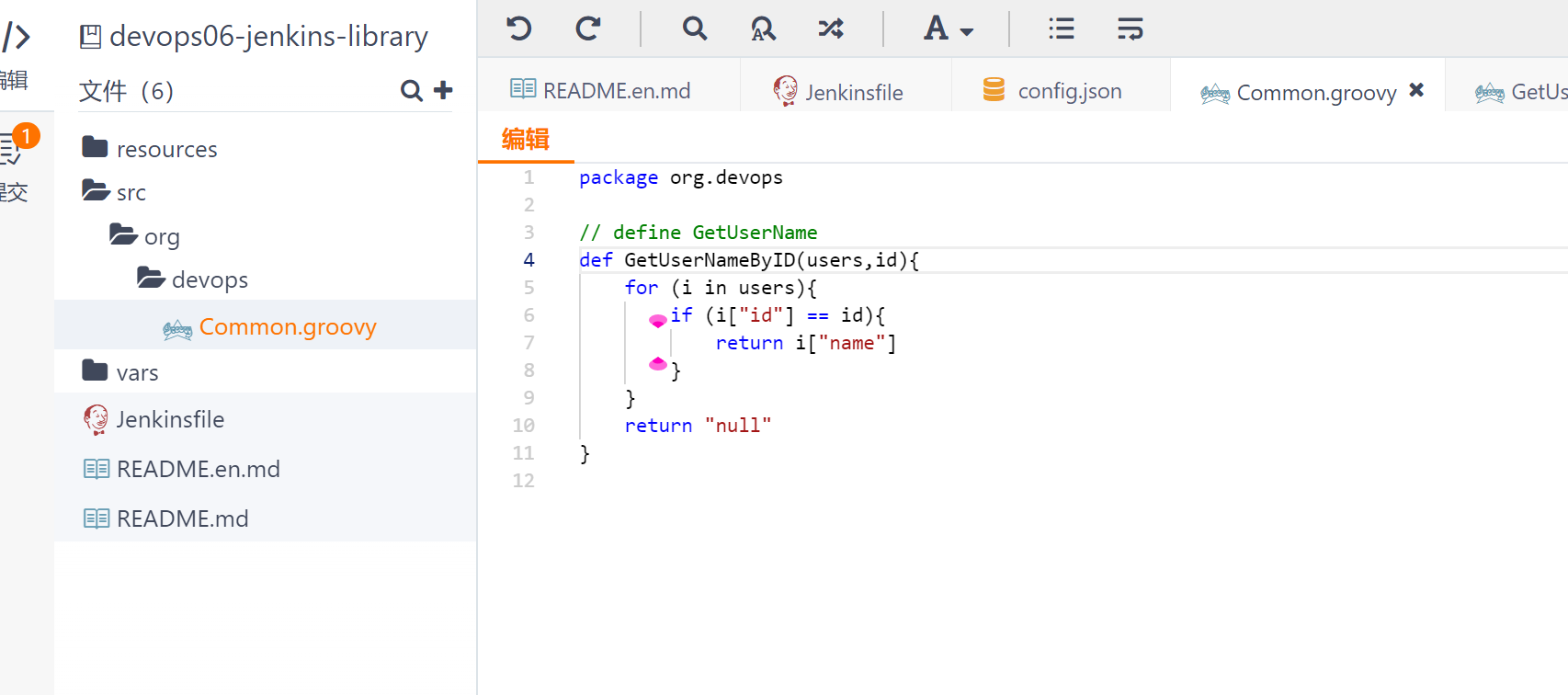Close the Common.groovy tab
1568x695 pixels.
coord(1416,90)
